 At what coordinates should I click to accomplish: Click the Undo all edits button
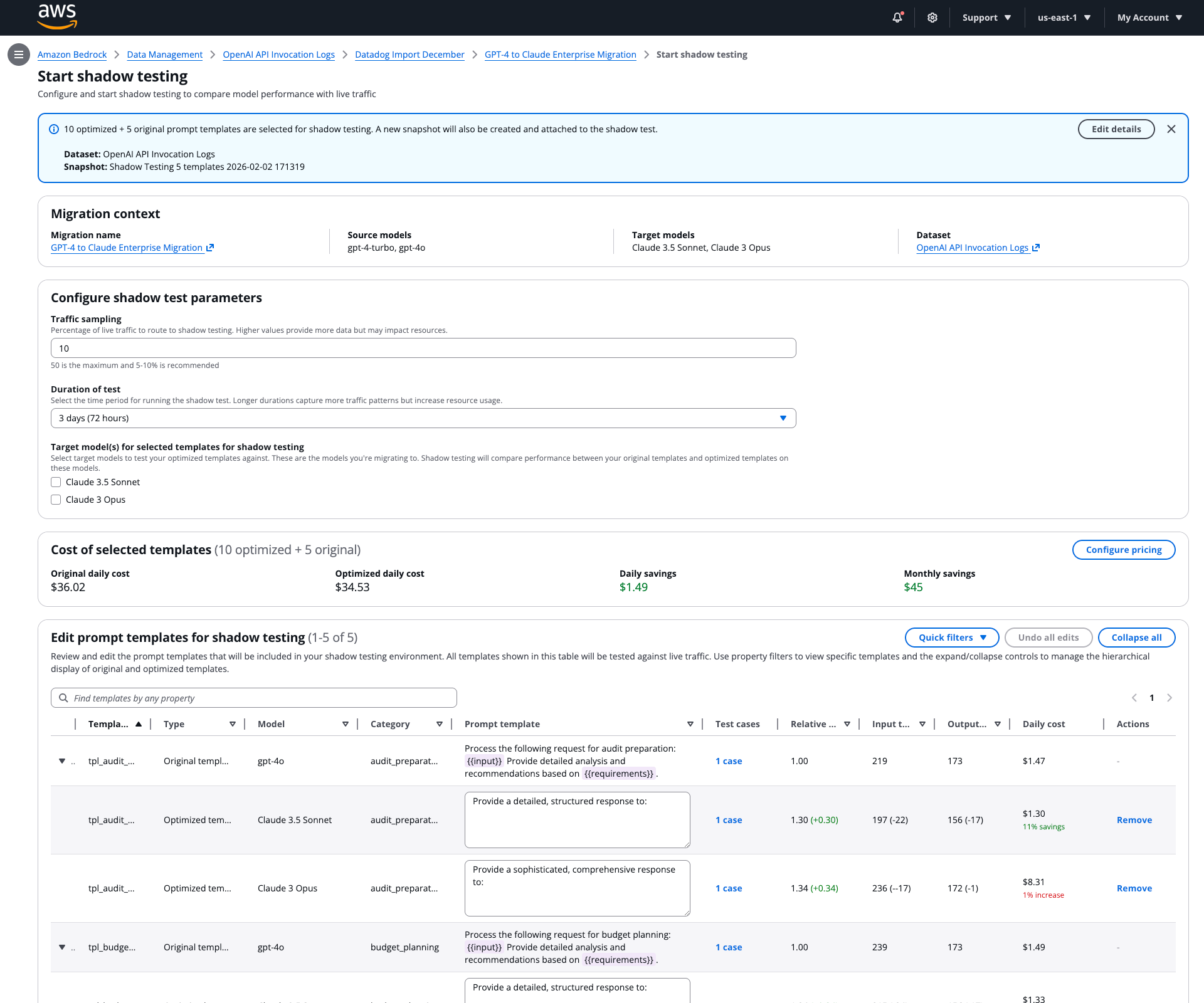(x=1048, y=638)
